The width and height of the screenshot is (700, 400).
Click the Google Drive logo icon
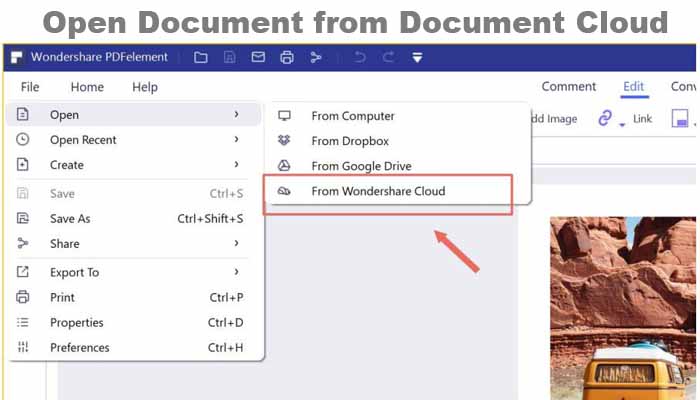(284, 166)
